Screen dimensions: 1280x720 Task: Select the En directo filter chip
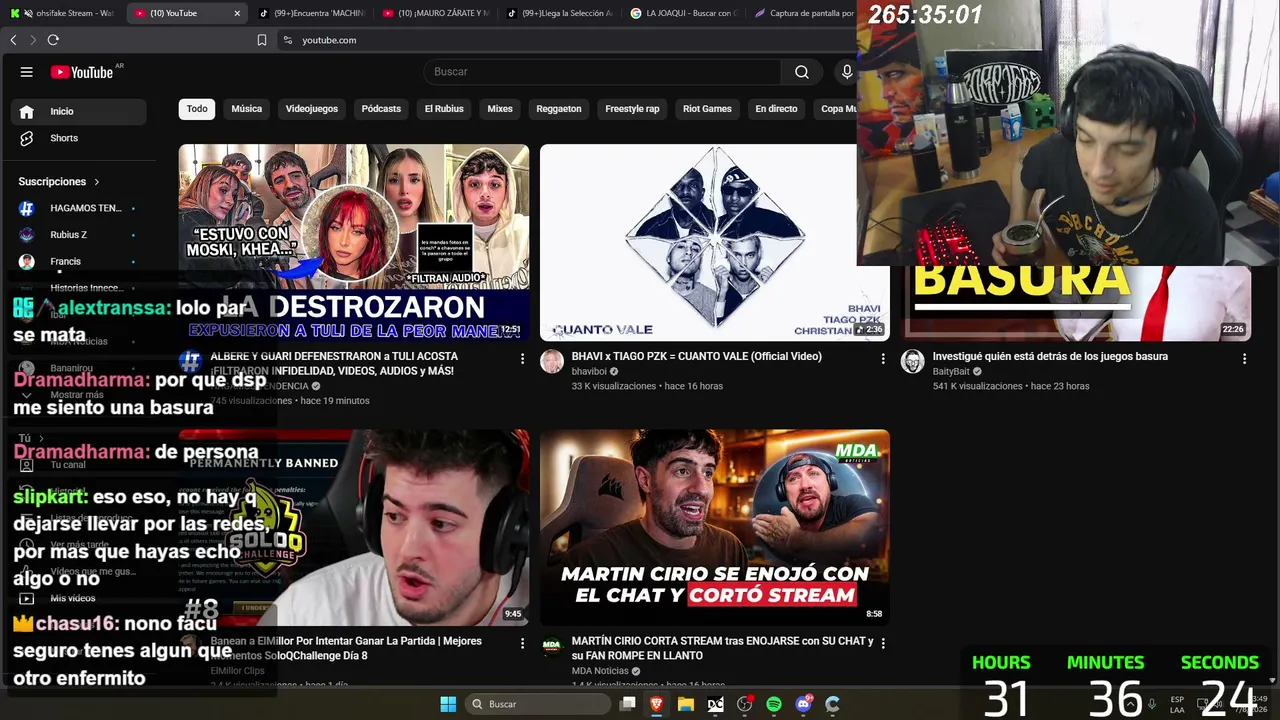tap(776, 109)
